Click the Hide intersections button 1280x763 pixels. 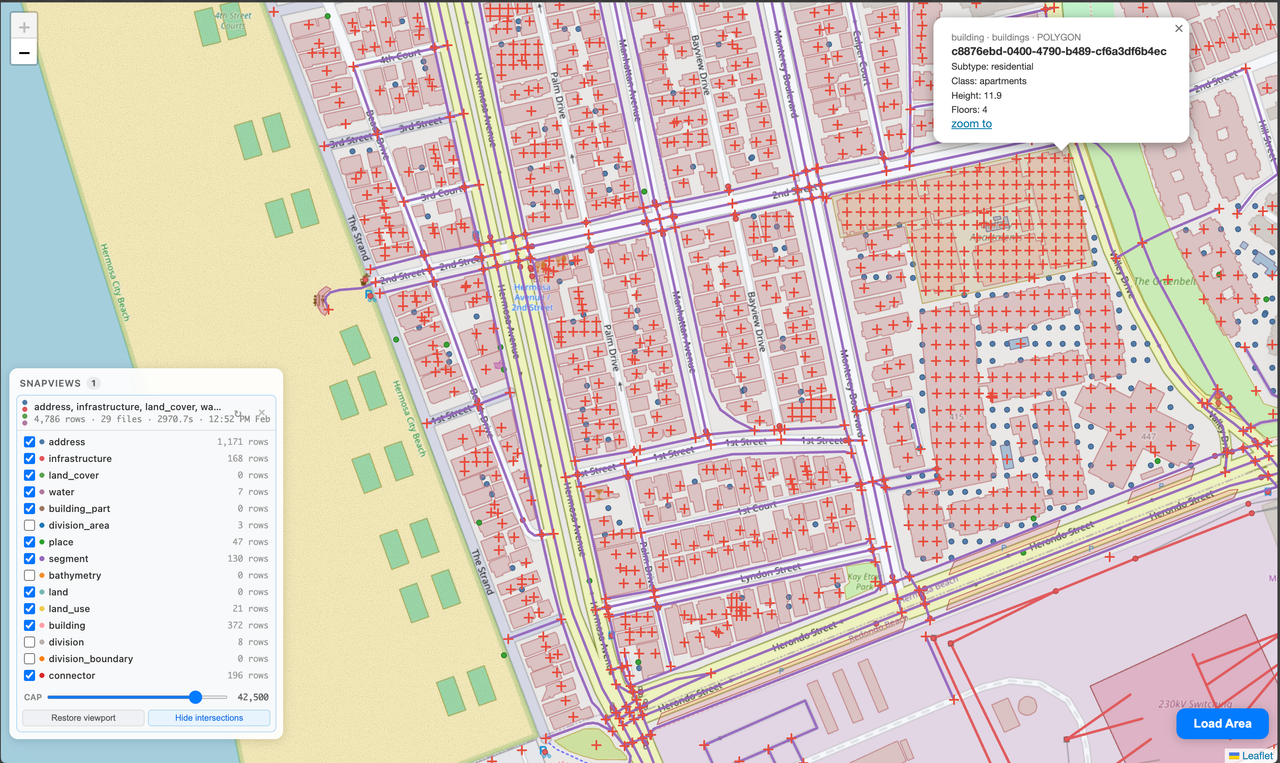click(x=209, y=718)
